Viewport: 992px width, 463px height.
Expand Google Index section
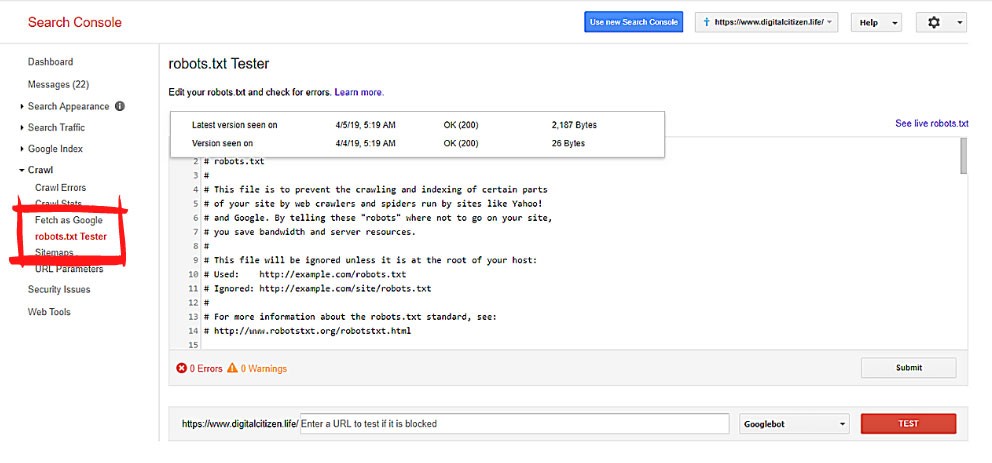[x=55, y=149]
